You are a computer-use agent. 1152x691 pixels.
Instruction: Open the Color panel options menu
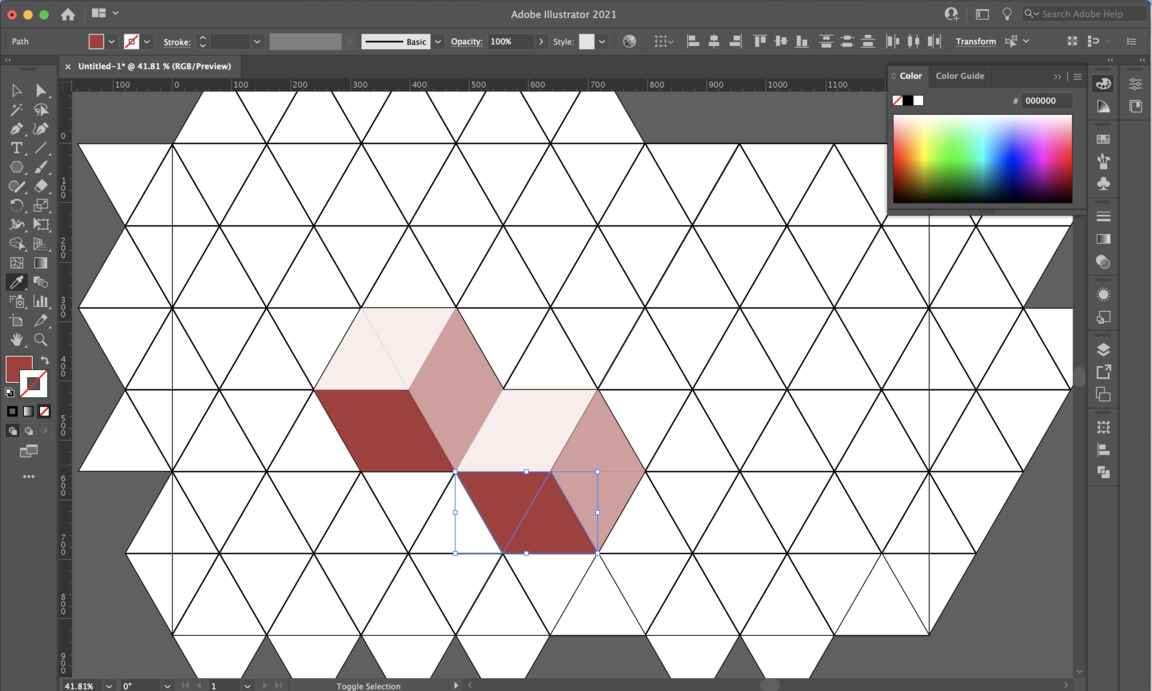pyautogui.click(x=1077, y=76)
